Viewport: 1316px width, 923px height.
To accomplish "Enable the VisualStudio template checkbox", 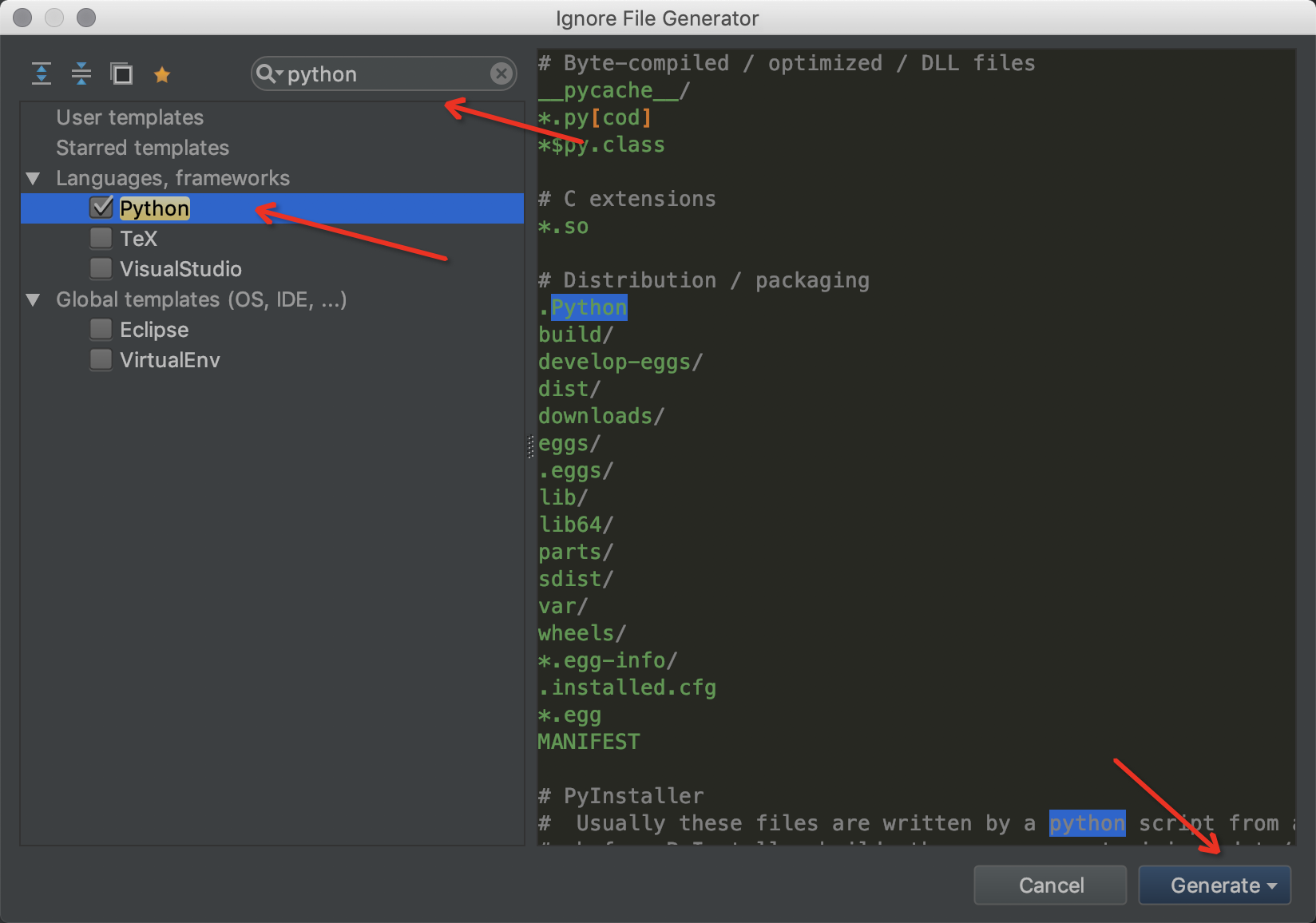I will (101, 268).
